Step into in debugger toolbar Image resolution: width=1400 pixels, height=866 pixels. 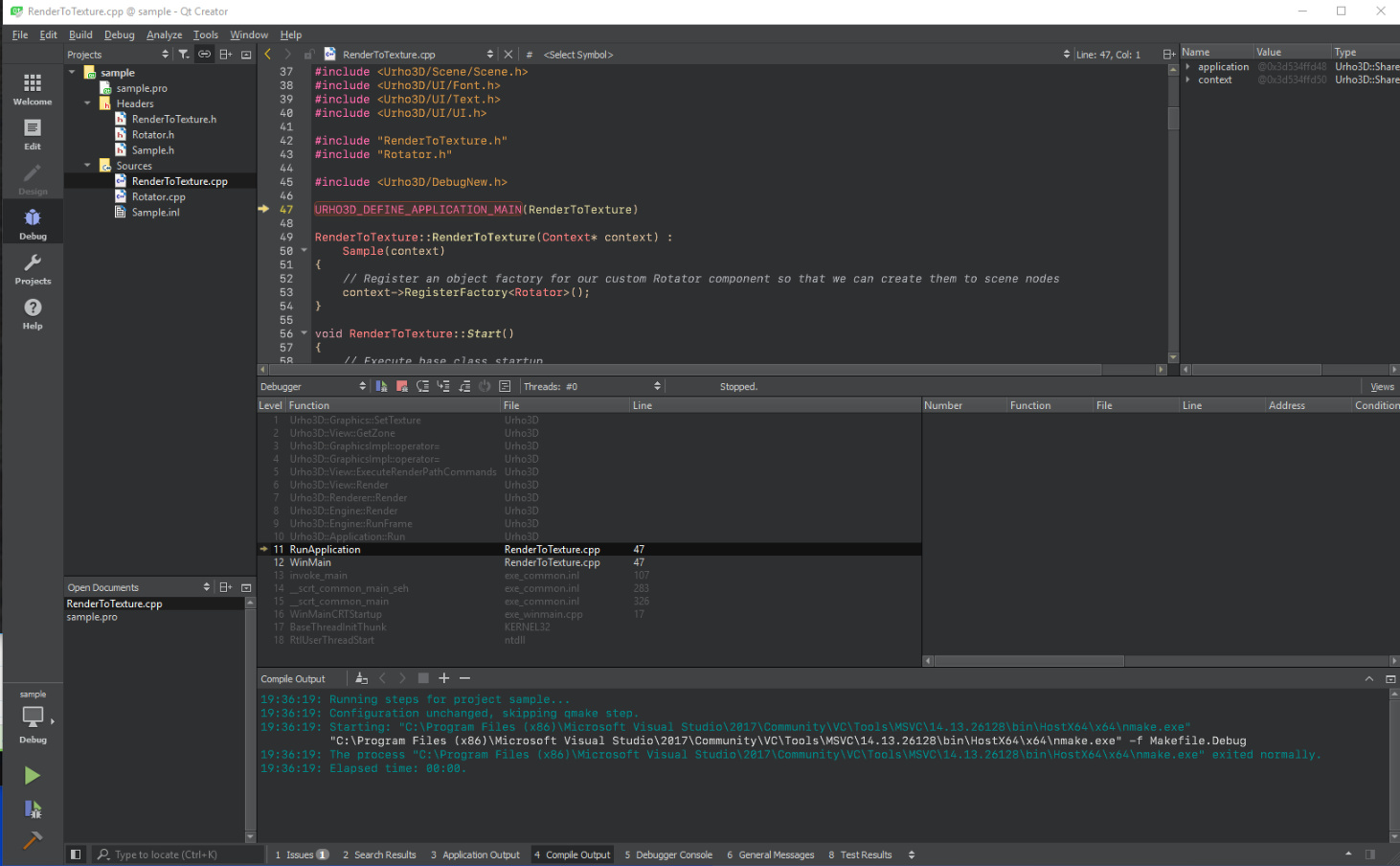pyautogui.click(x=443, y=386)
